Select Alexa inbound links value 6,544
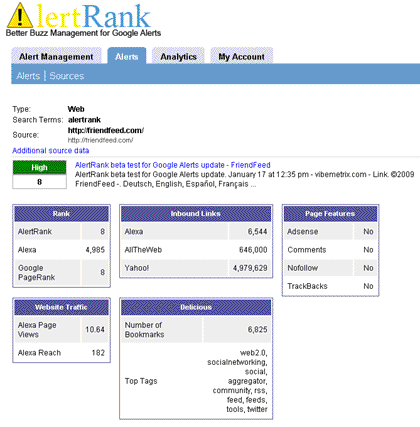 point(257,231)
